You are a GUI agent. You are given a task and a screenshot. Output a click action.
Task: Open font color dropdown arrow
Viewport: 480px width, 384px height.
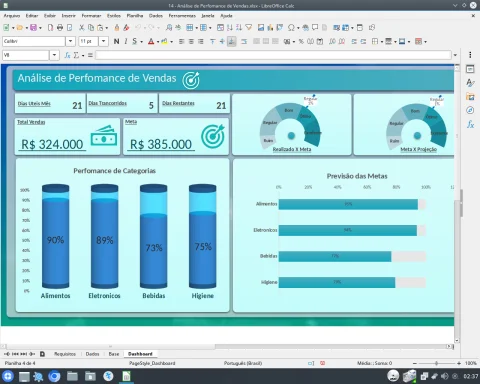[158, 42]
